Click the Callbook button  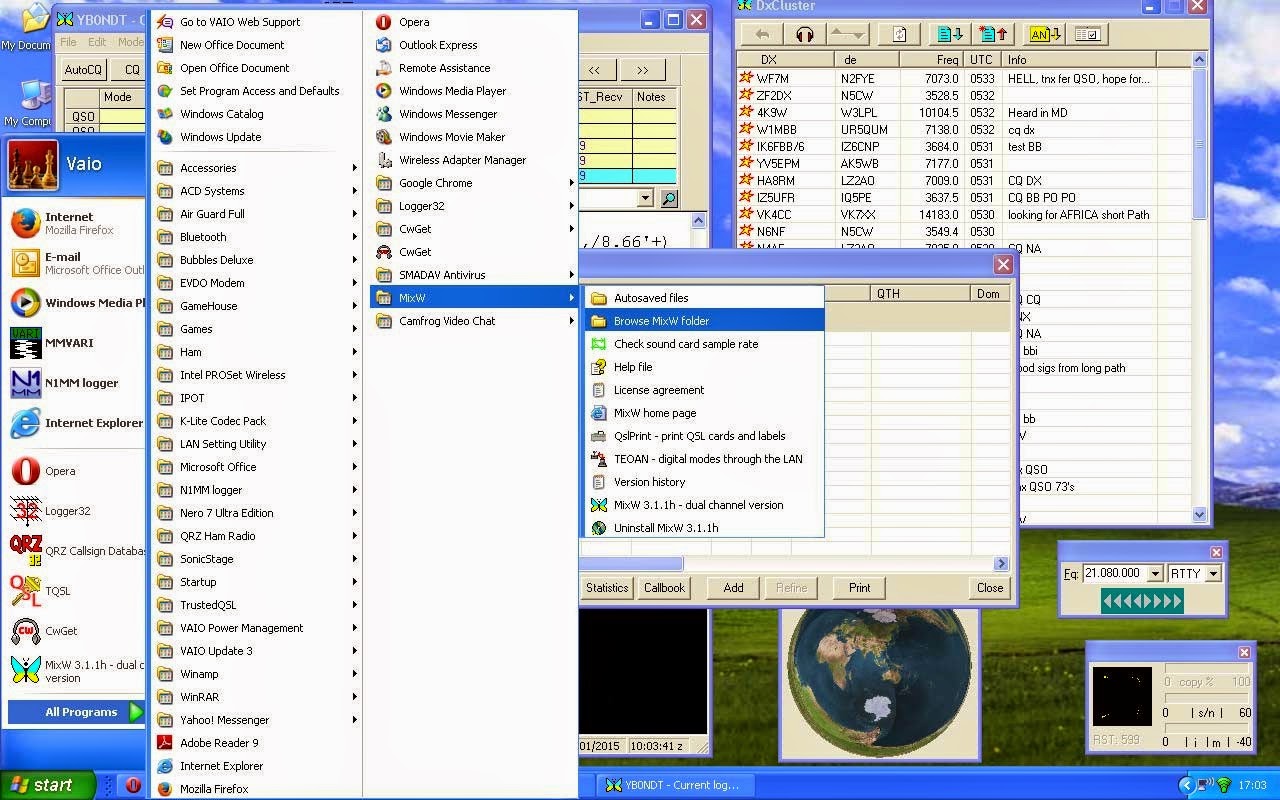(664, 588)
